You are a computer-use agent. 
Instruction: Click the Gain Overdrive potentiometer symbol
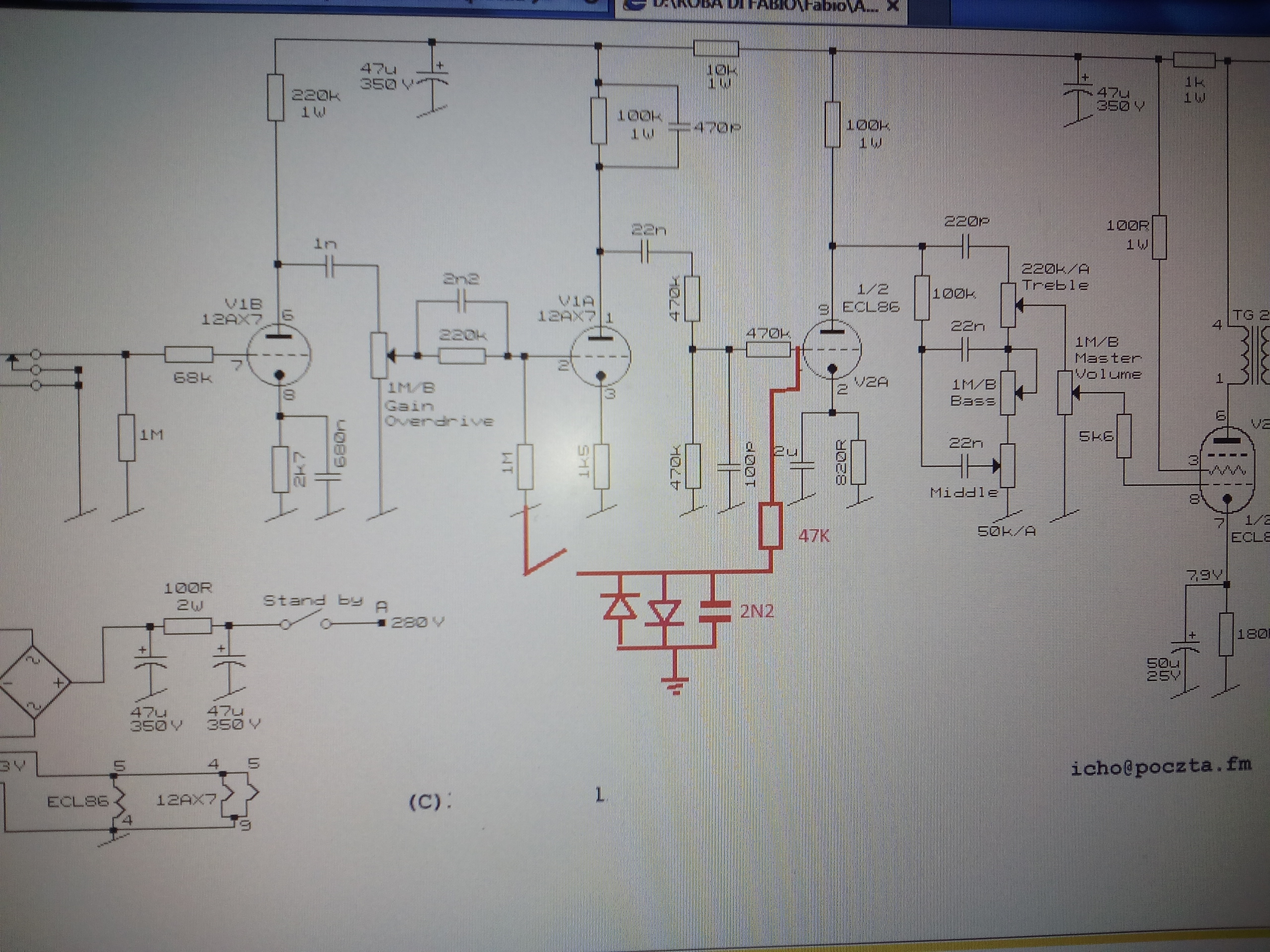(x=379, y=355)
